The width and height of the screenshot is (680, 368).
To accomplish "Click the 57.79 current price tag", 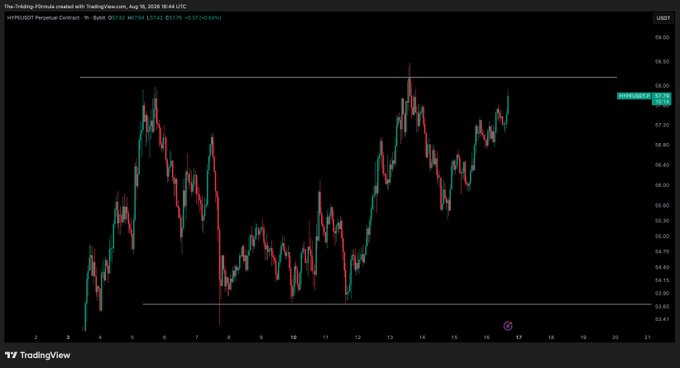I will tap(662, 96).
